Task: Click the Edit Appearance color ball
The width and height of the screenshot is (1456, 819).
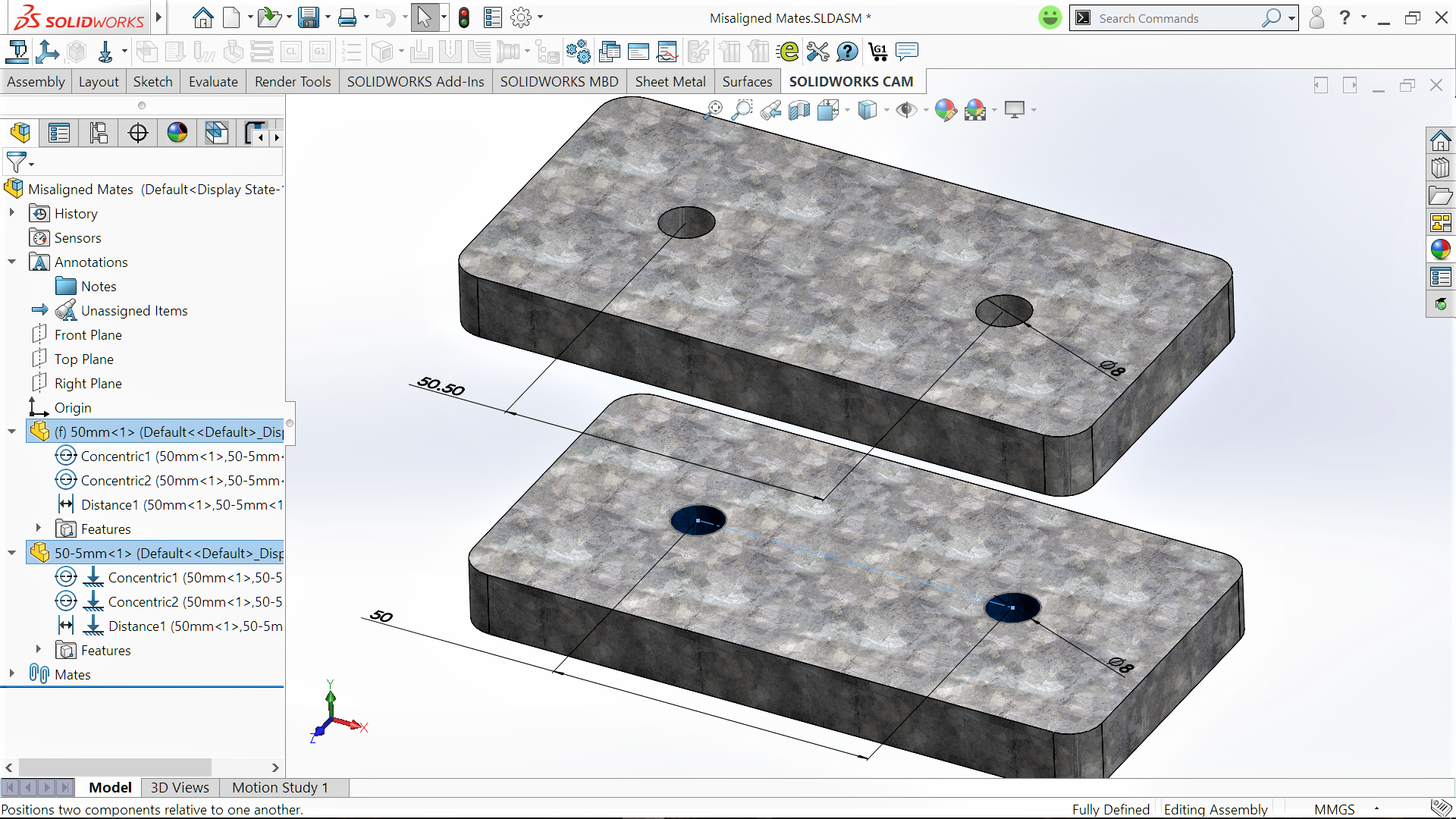Action: pyautogui.click(x=945, y=111)
